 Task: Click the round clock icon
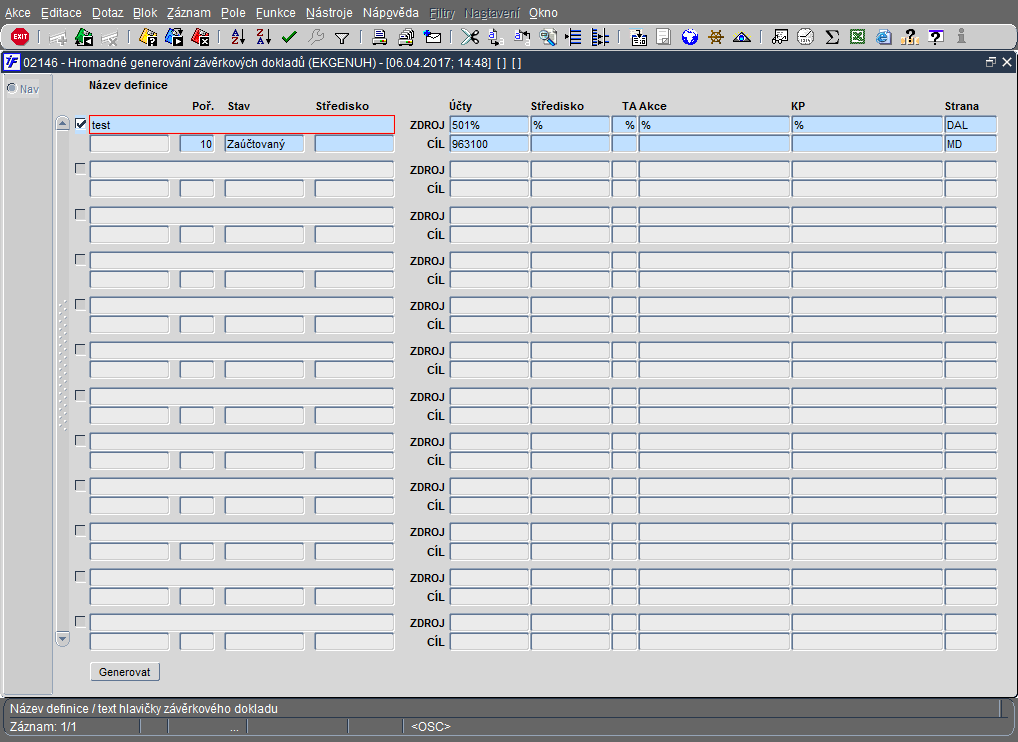click(x=805, y=38)
